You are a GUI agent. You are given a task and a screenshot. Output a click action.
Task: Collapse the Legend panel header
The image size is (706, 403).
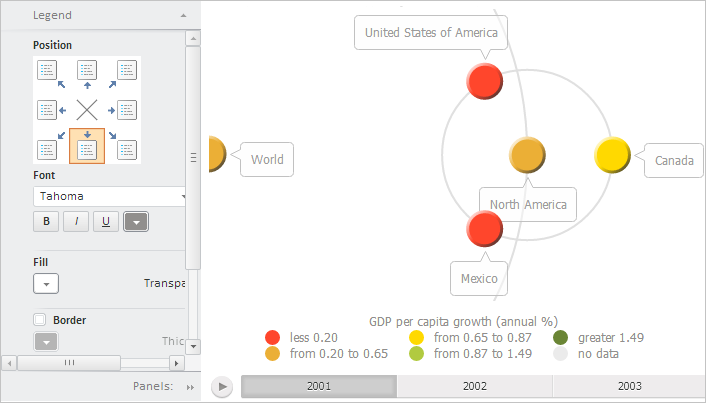[x=183, y=17]
